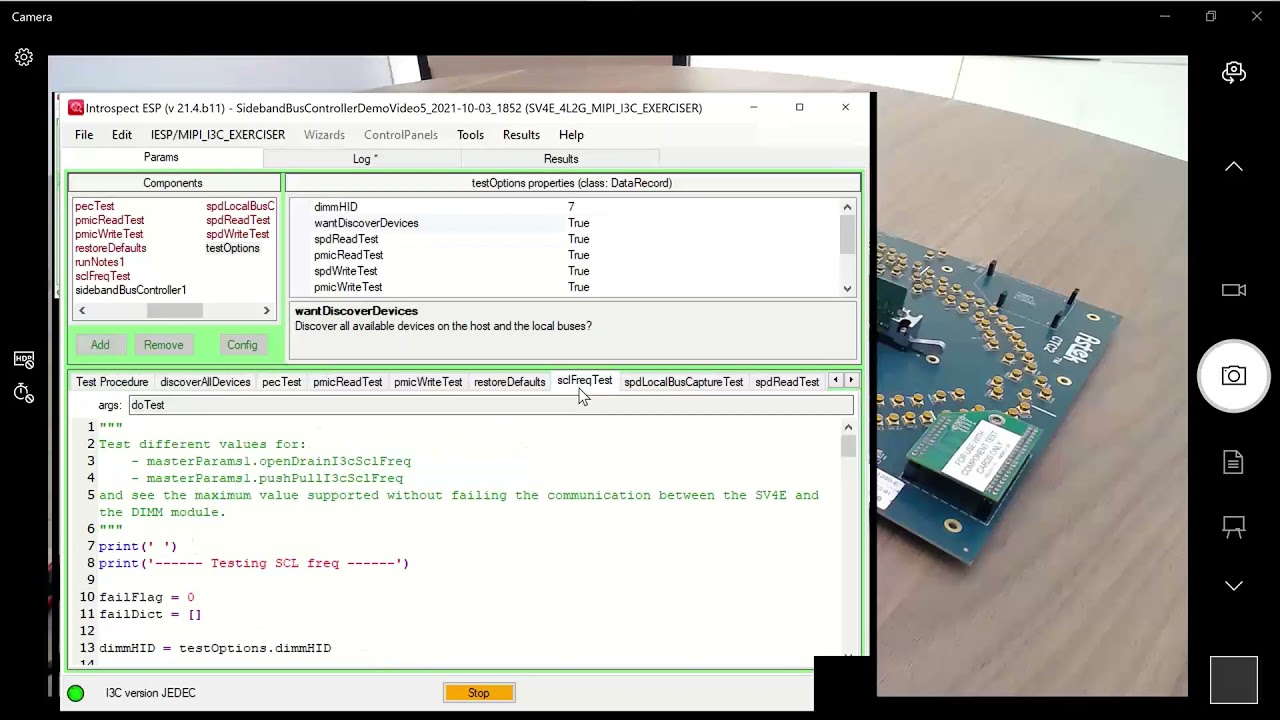1280x720 pixels.
Task: Click the Config button
Action: coord(242,345)
